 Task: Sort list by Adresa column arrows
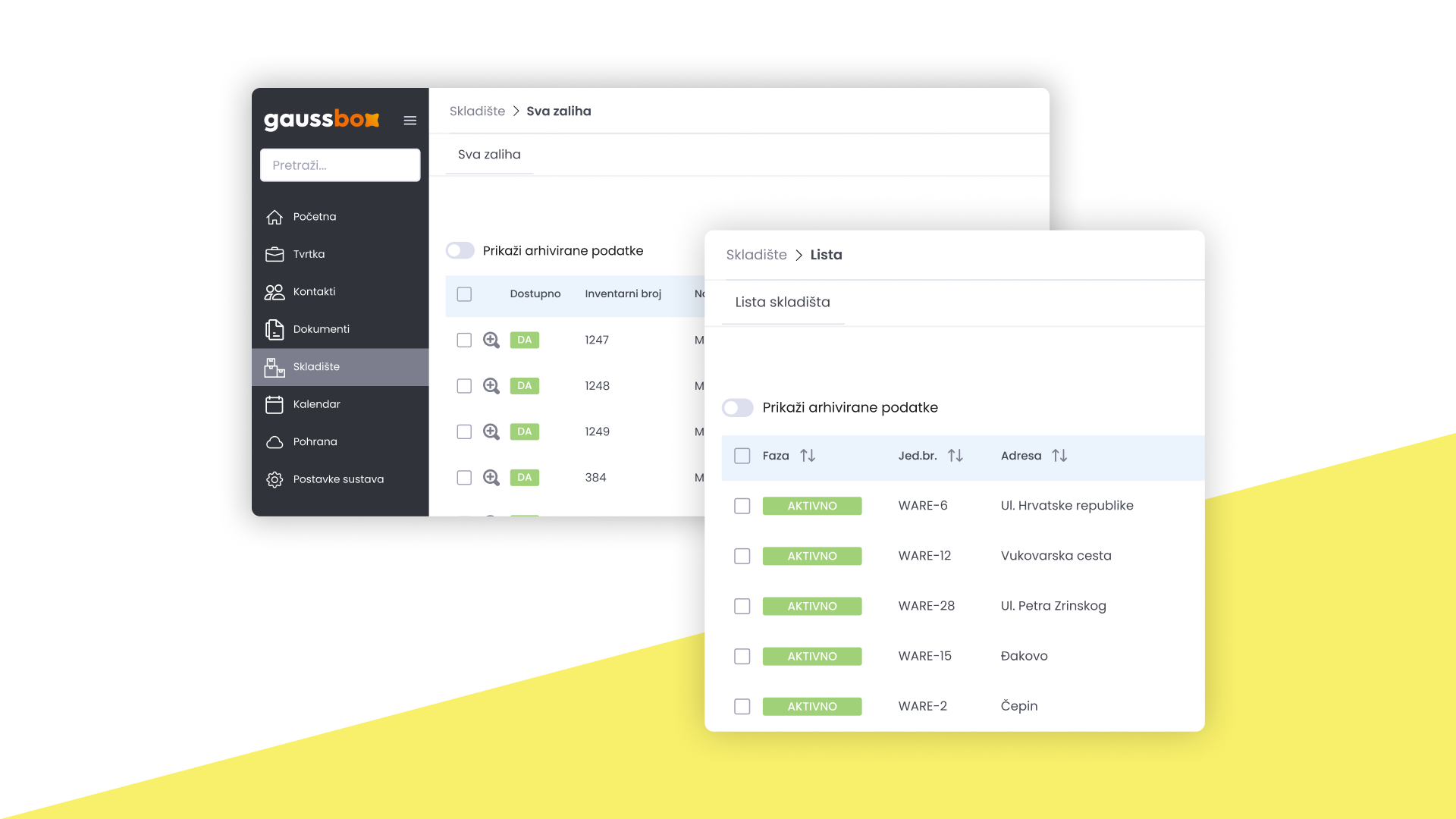pyautogui.click(x=1059, y=456)
